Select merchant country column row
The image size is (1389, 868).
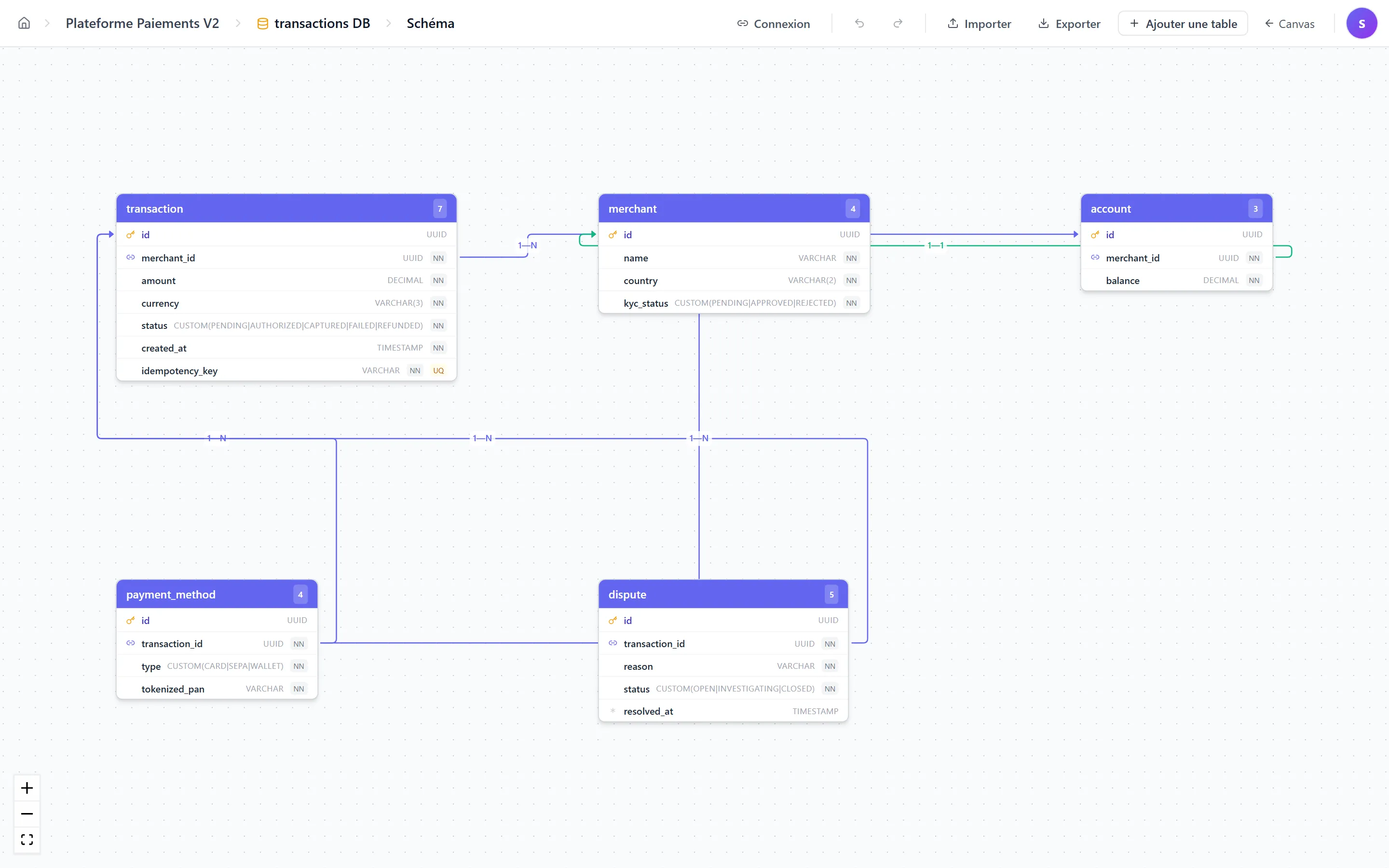pos(734,280)
